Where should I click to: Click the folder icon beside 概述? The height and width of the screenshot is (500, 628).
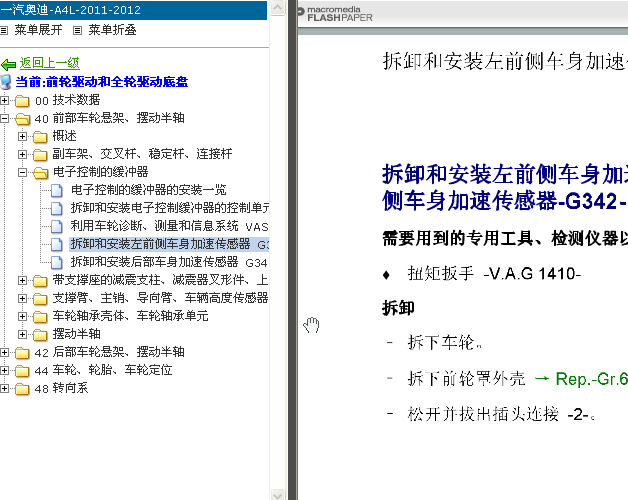40,137
